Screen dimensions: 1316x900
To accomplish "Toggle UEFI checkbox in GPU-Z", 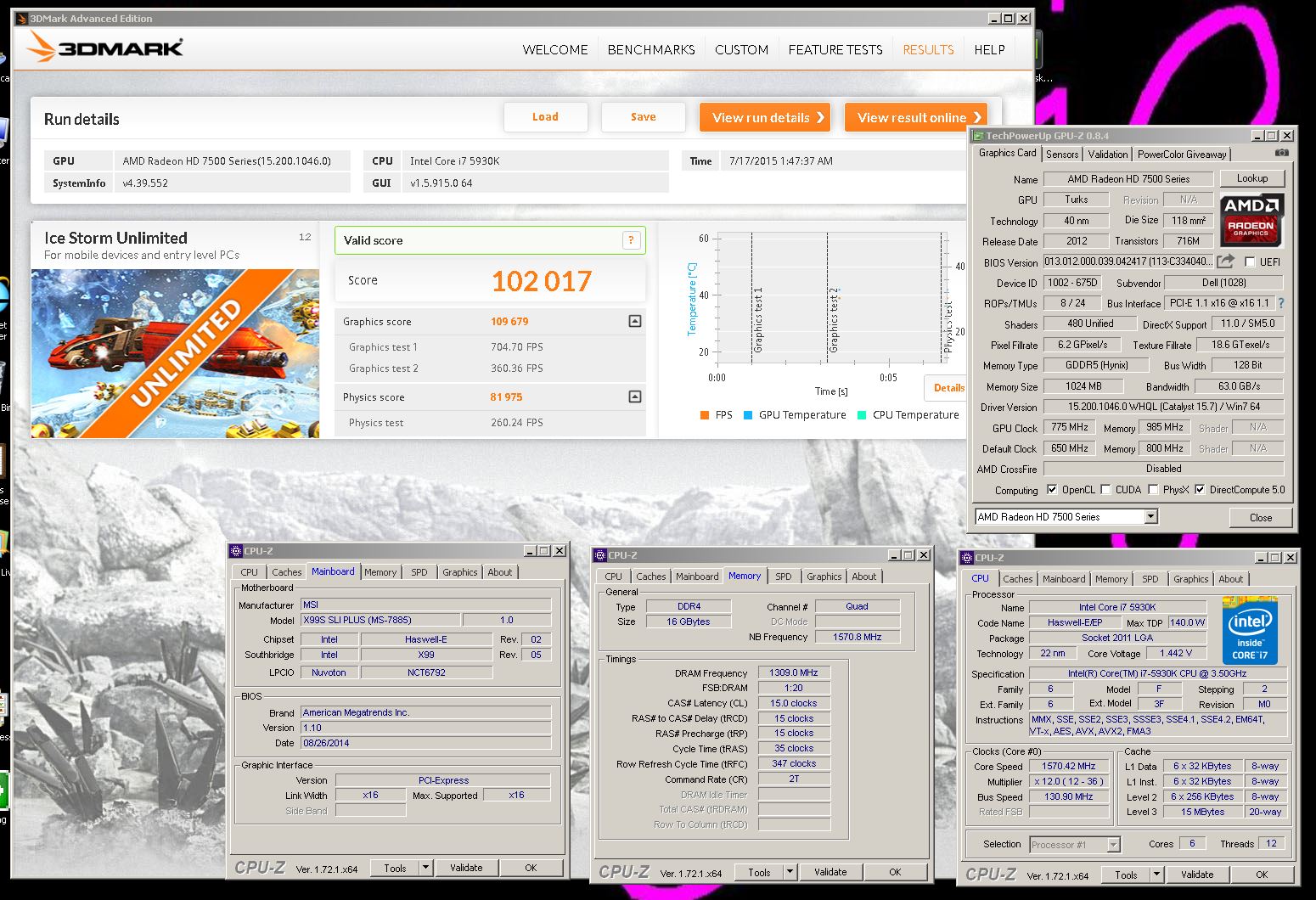I will (1249, 262).
